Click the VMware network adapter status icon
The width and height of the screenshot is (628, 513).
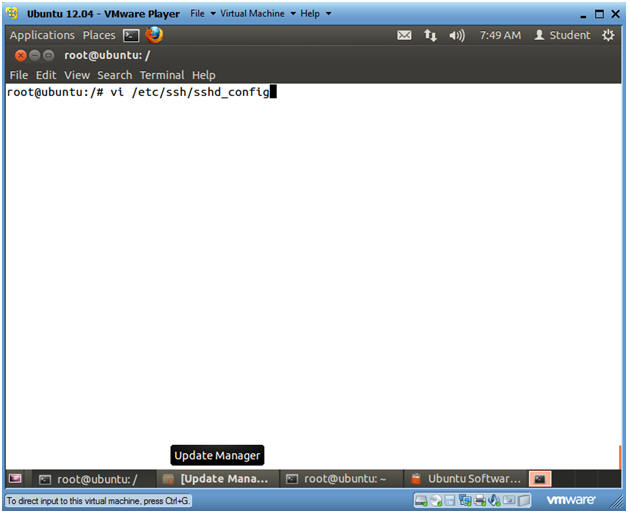465,500
